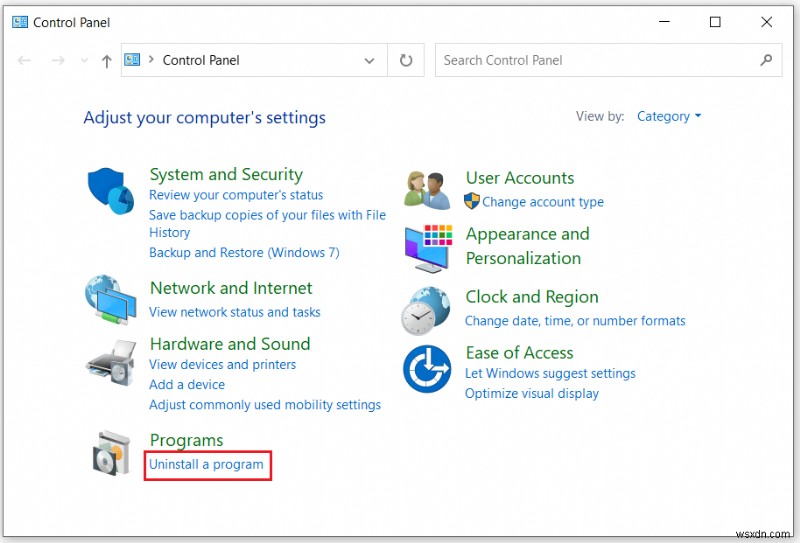This screenshot has height=543, width=800.
Task: Click the forward navigation arrow
Action: point(58,61)
